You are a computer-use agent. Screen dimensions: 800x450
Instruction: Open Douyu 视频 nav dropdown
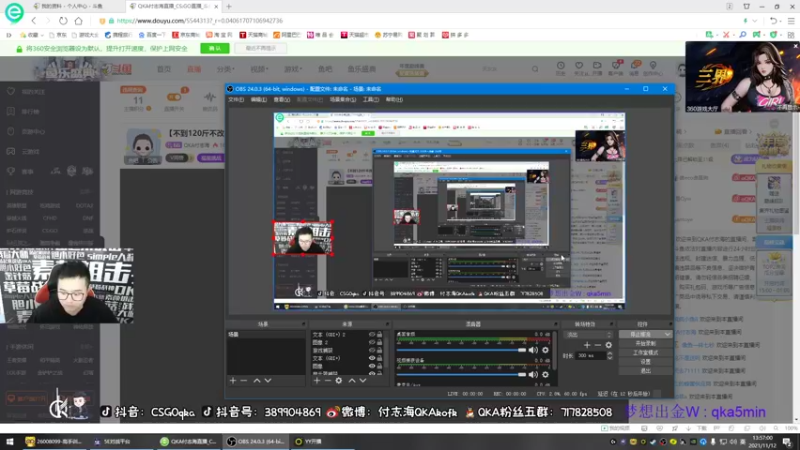click(x=259, y=69)
